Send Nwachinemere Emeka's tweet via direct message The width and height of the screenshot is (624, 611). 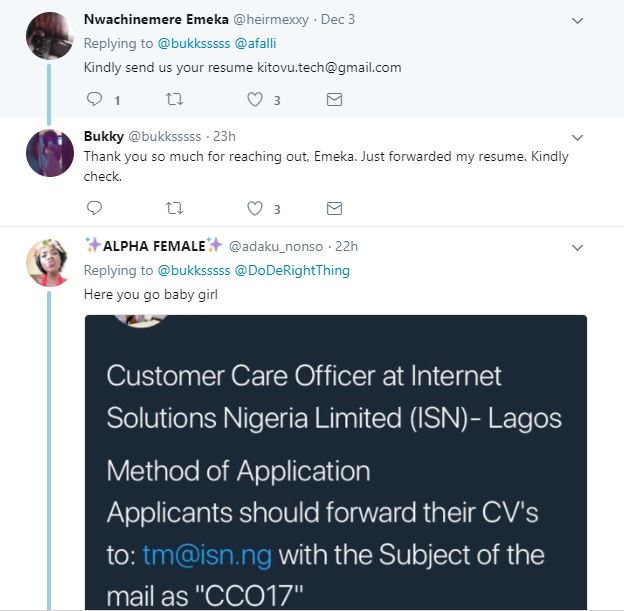pyautogui.click(x=335, y=99)
